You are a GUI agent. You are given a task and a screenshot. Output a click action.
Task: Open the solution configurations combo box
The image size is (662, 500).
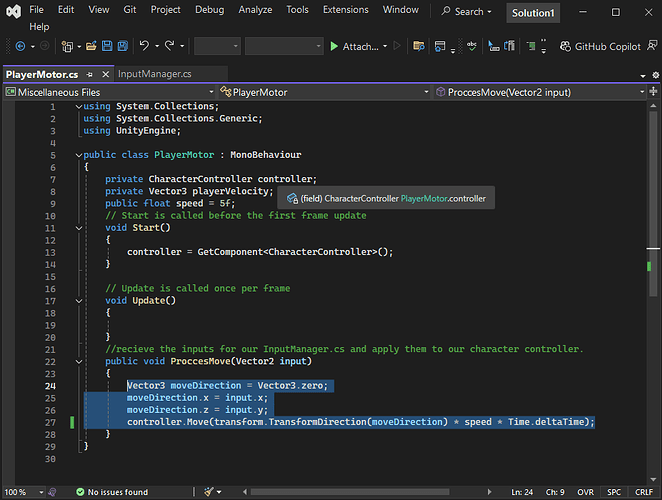pos(217,46)
